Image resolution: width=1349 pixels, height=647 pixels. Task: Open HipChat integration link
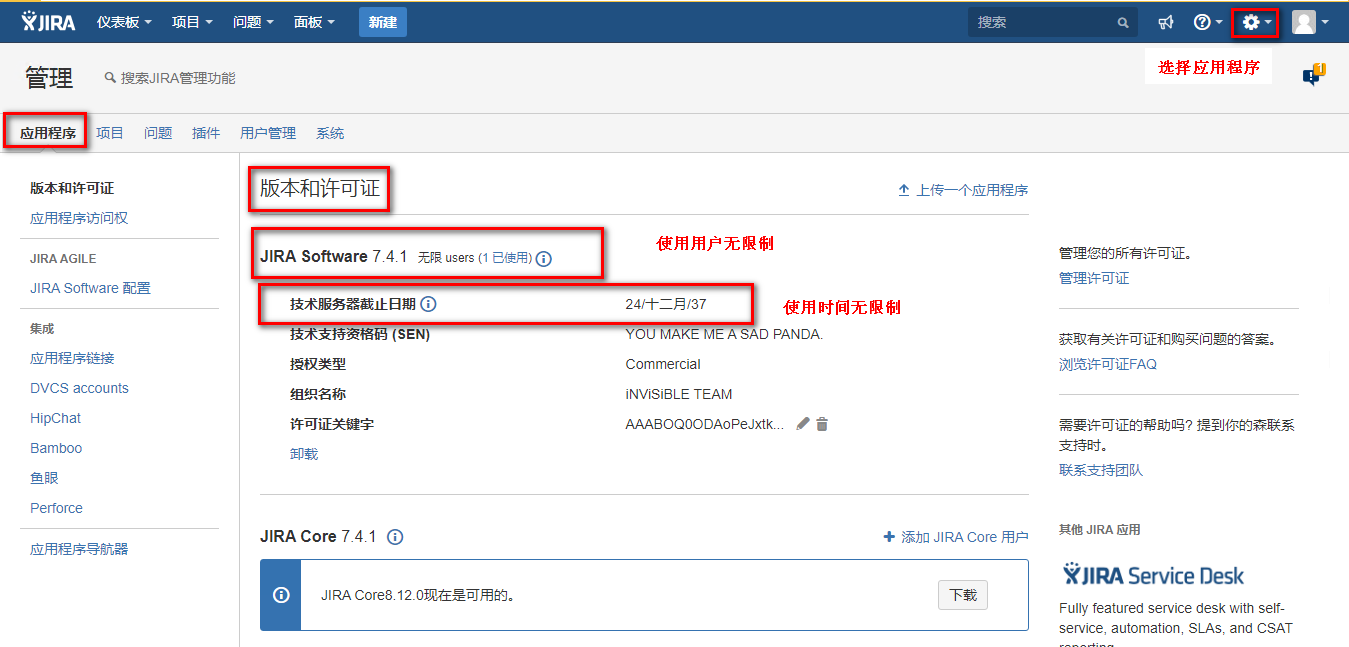pyautogui.click(x=55, y=418)
